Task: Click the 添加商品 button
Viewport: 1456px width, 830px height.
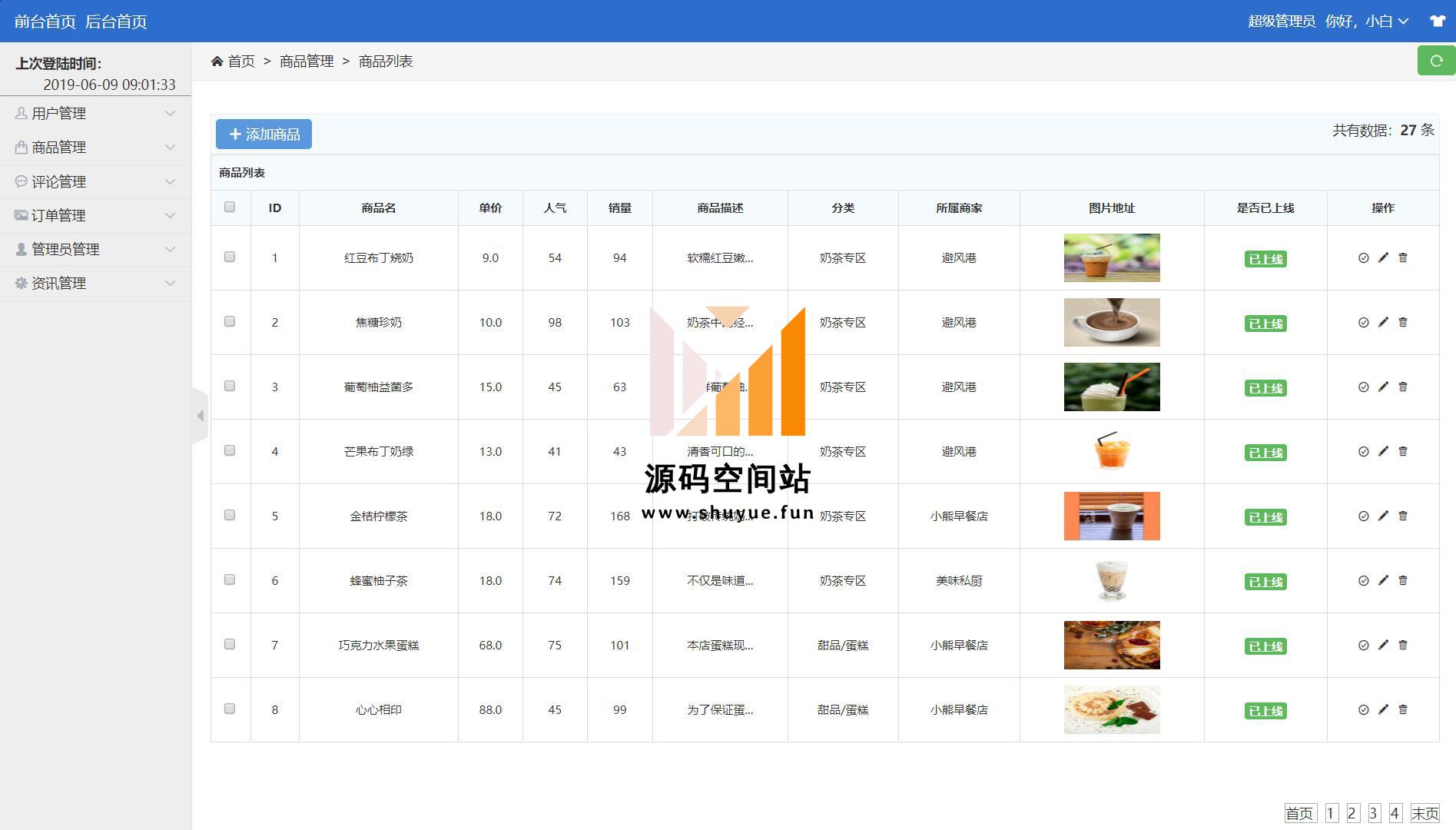Action: coord(264,134)
